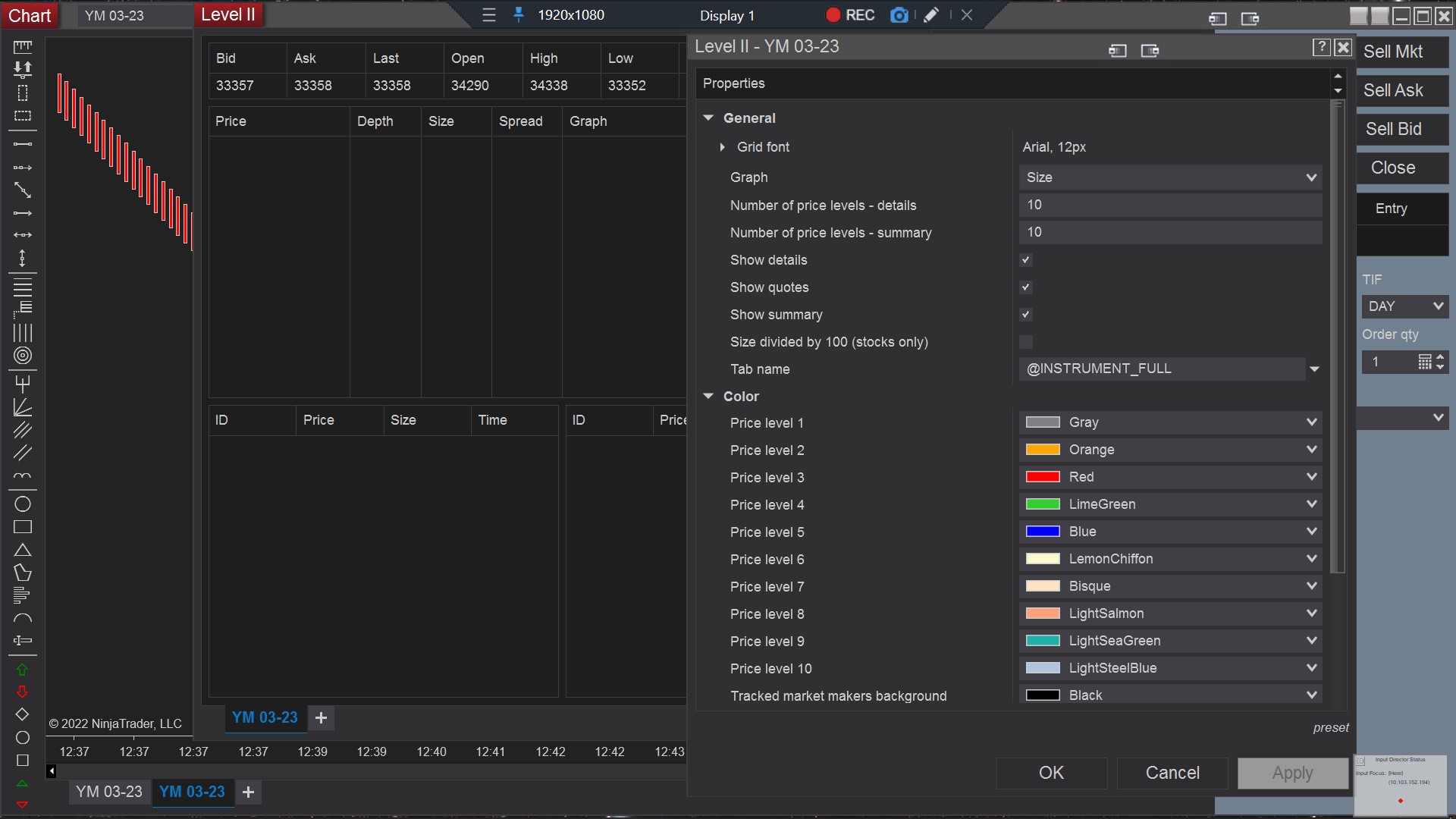Viewport: 1456px width, 819px height.
Task: Expand the Grid font property
Action: click(722, 147)
